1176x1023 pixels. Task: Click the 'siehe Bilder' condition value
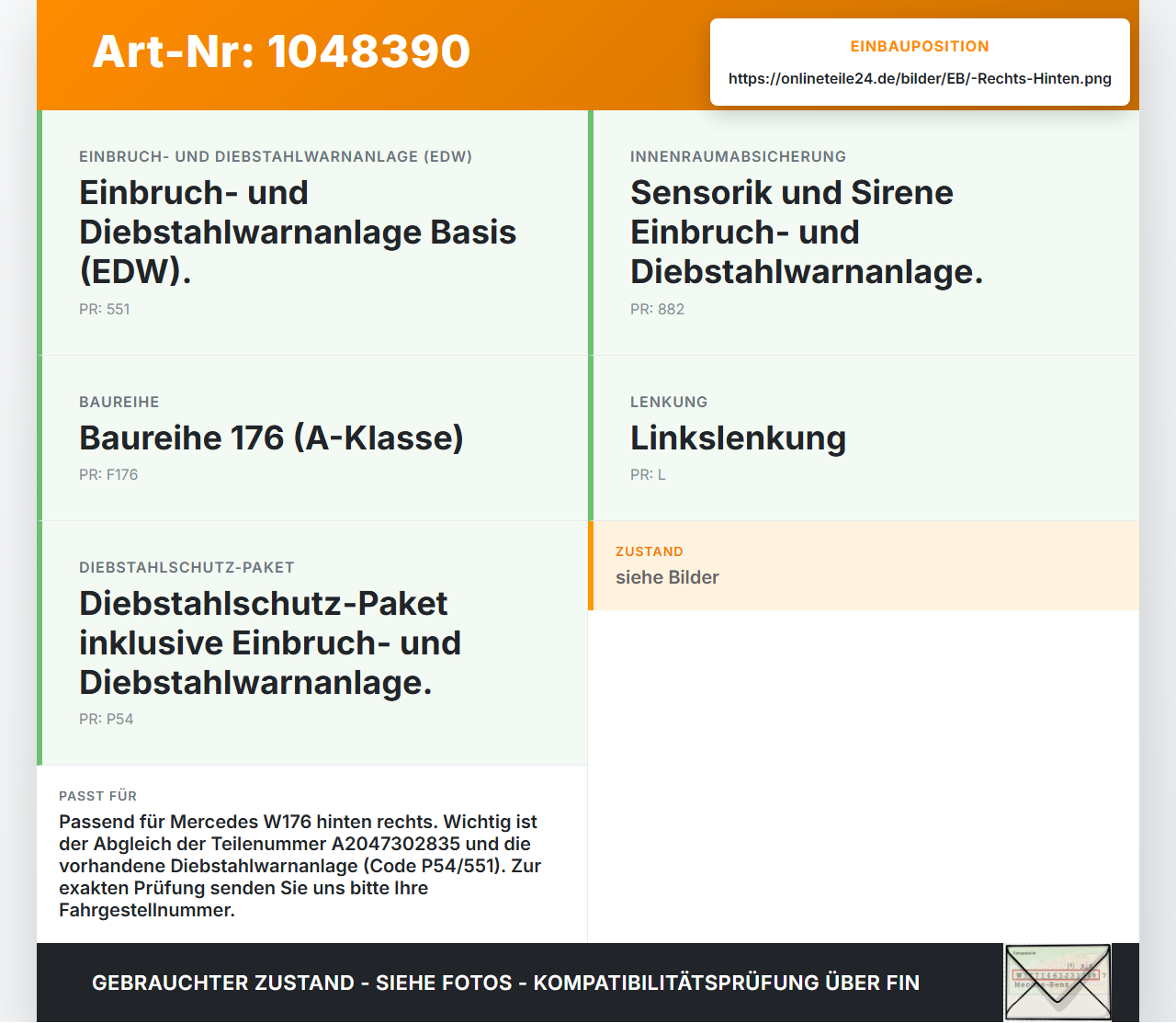(667, 577)
